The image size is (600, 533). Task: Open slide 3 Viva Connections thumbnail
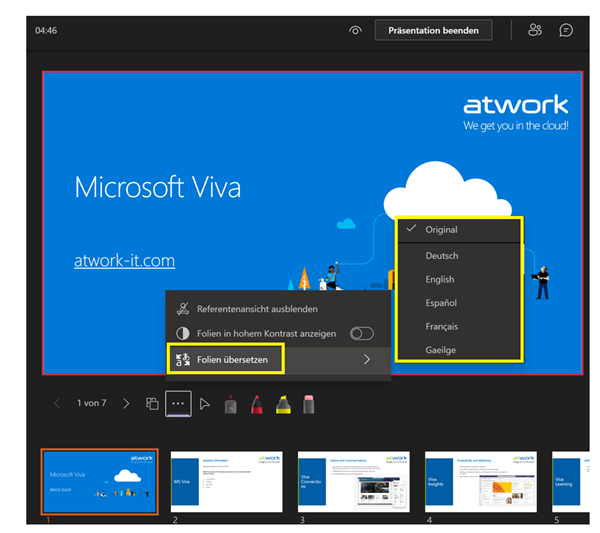(353, 482)
